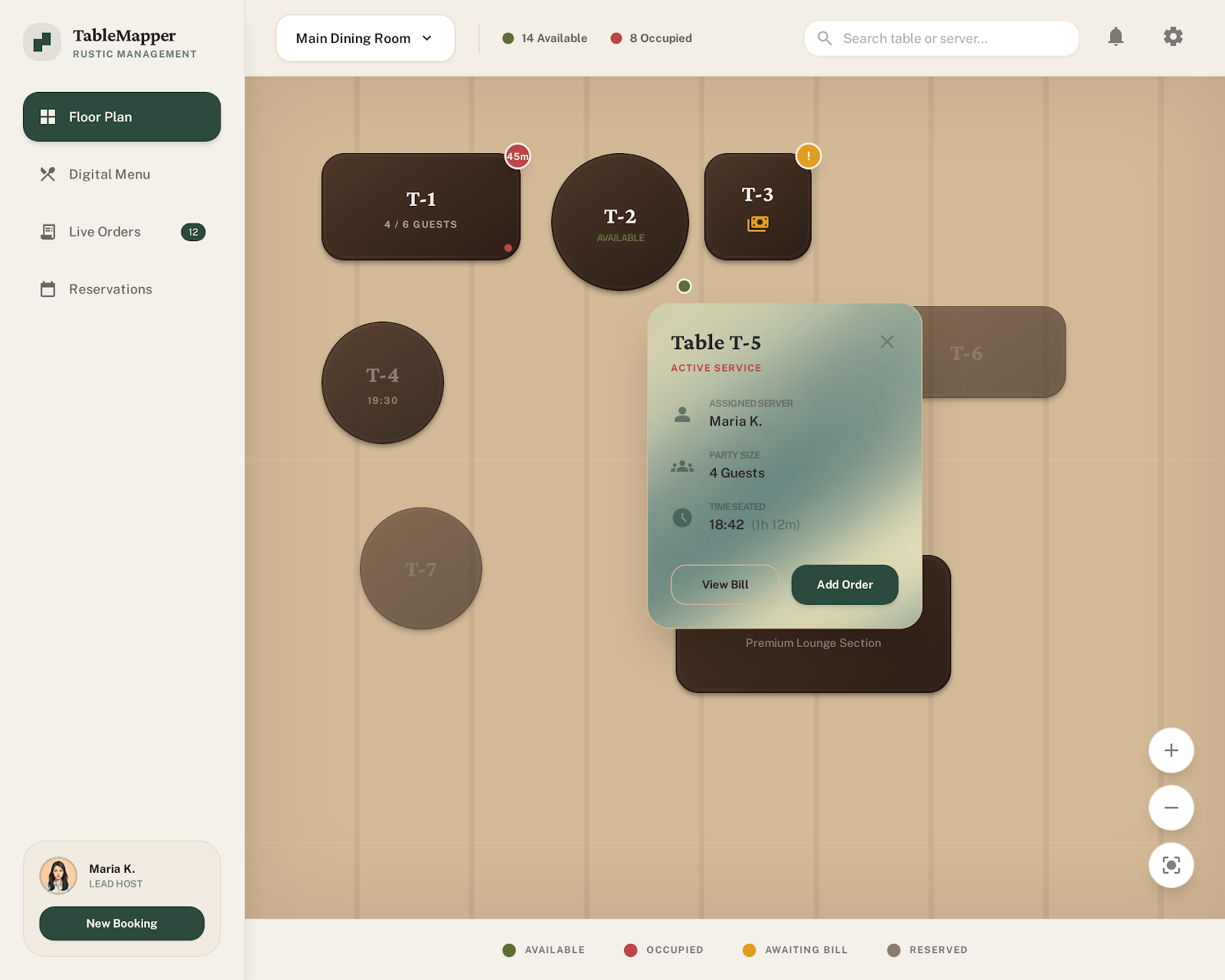Click the 45m timer badge on T-1
Screen dimensions: 1225x980
[518, 156]
